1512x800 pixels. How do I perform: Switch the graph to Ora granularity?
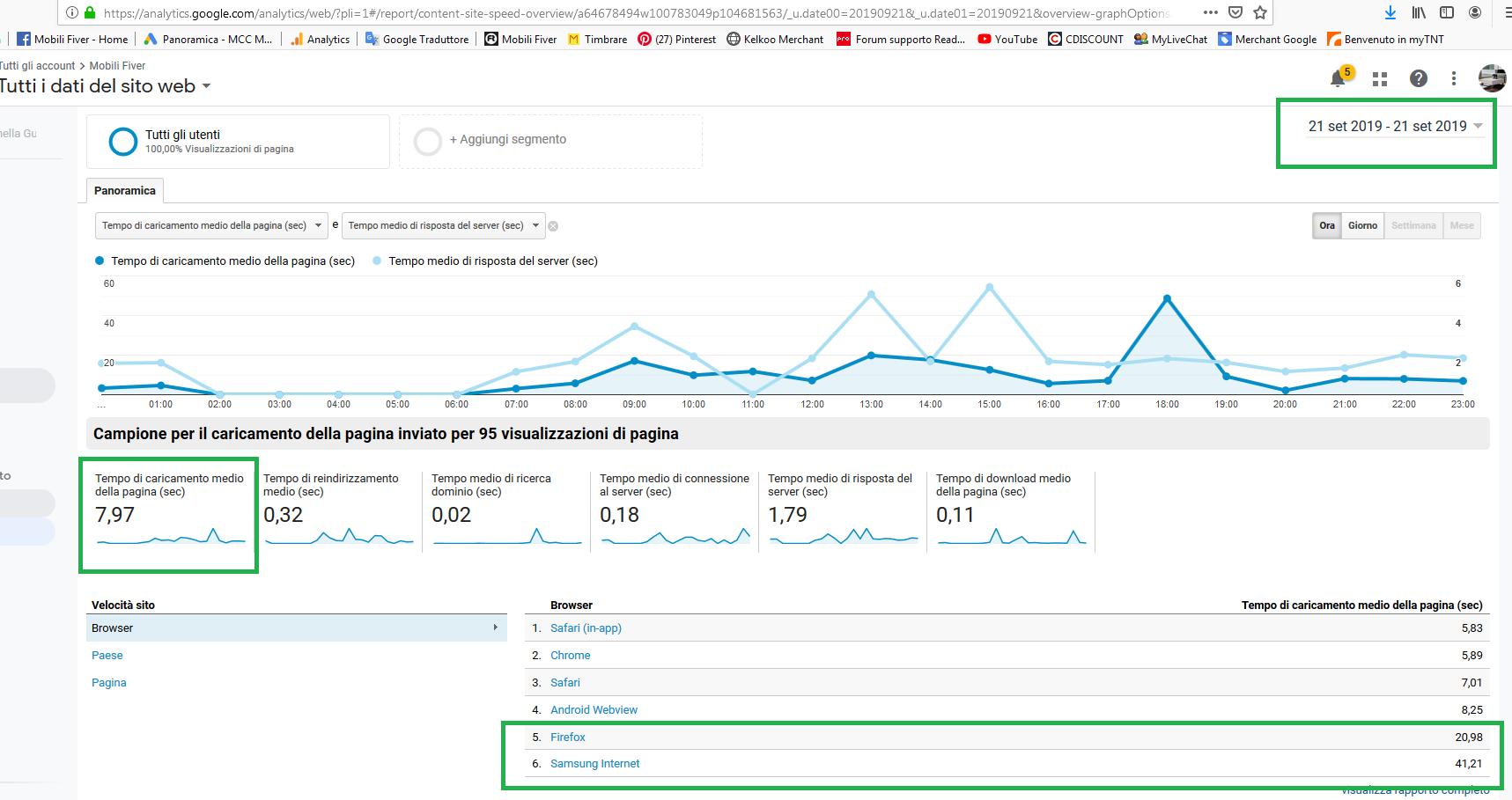click(1326, 226)
